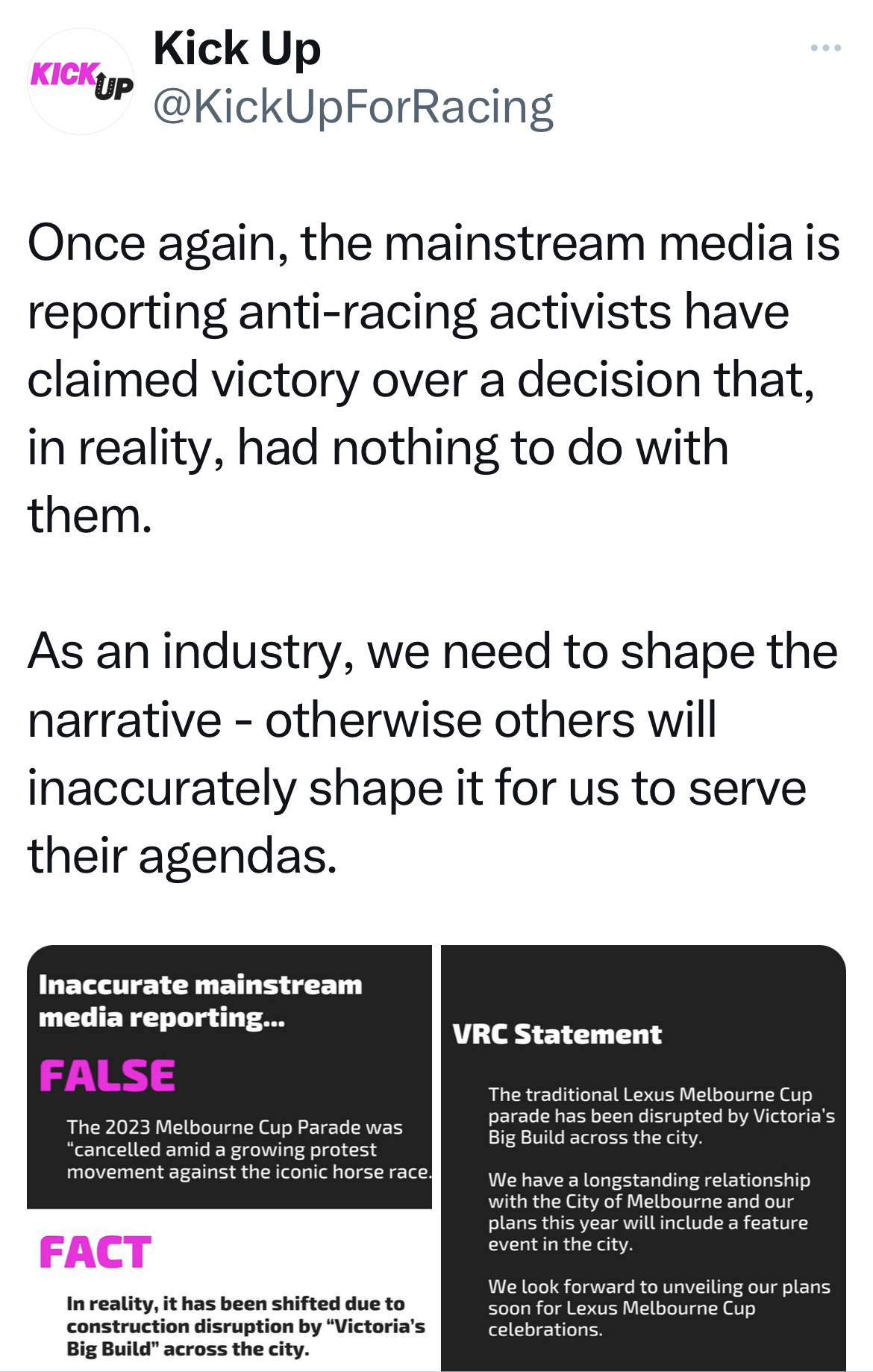Open the three-dot more options menu
The height and width of the screenshot is (1372, 873).
825,48
